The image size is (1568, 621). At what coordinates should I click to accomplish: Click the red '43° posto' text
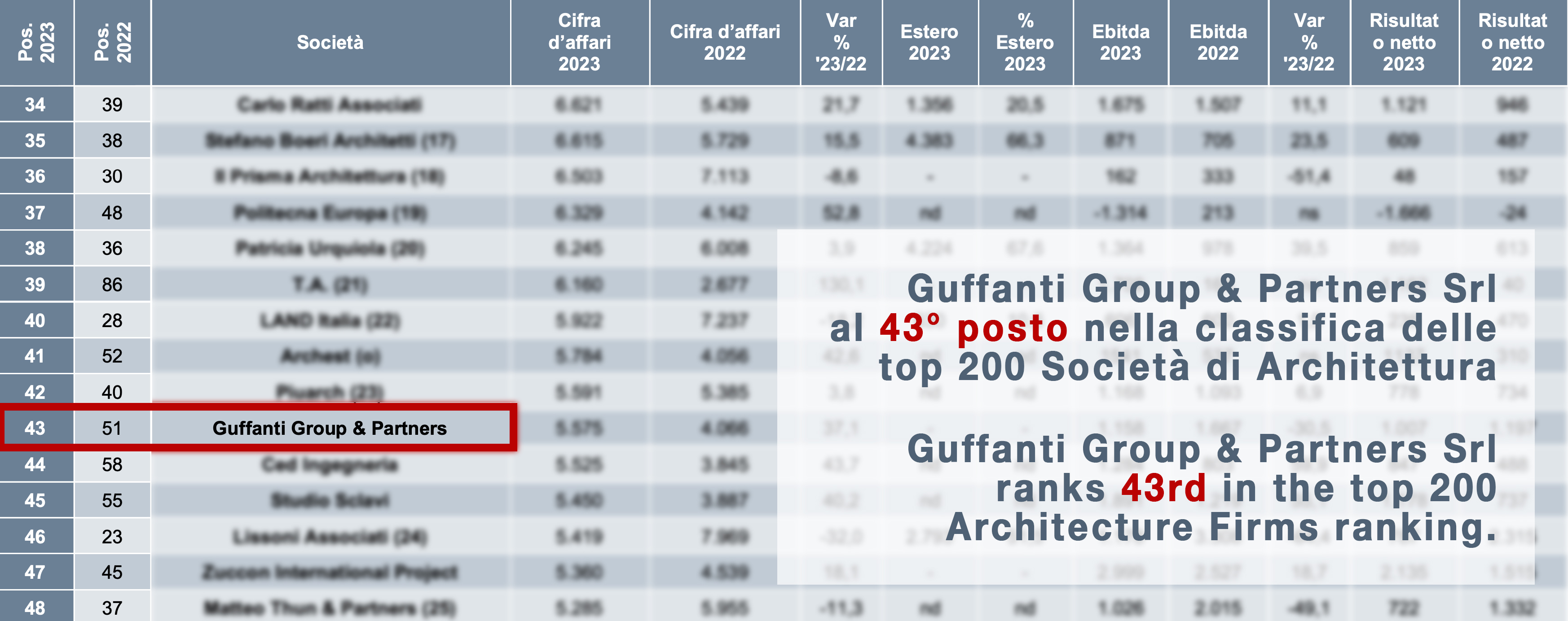click(x=973, y=328)
